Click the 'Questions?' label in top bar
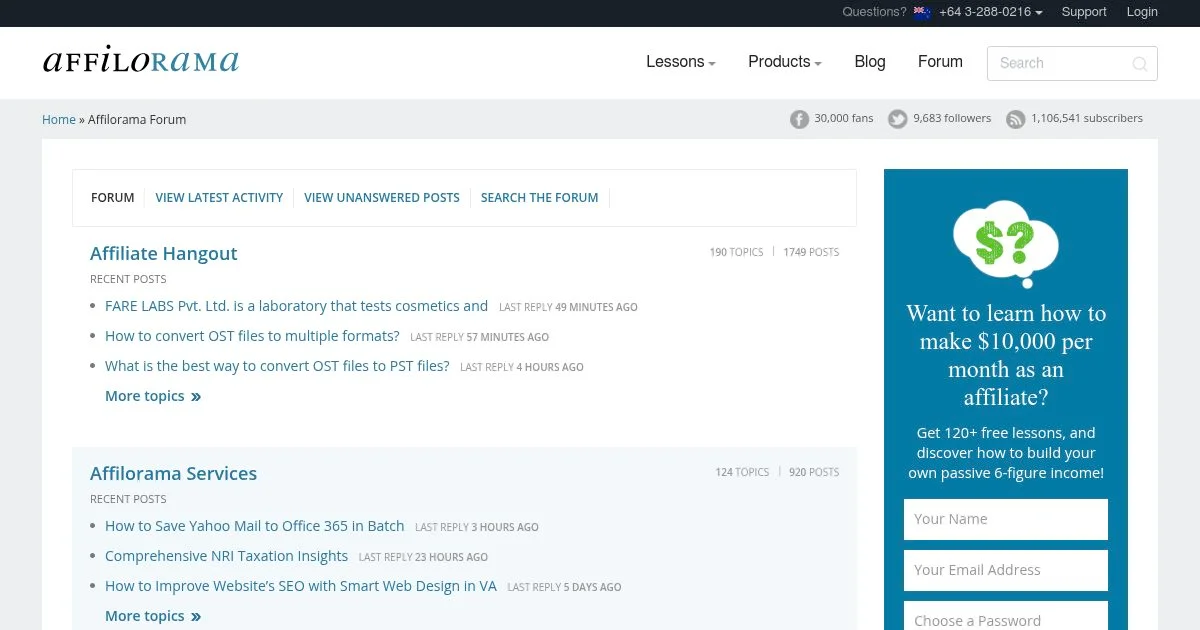 pyautogui.click(x=874, y=12)
